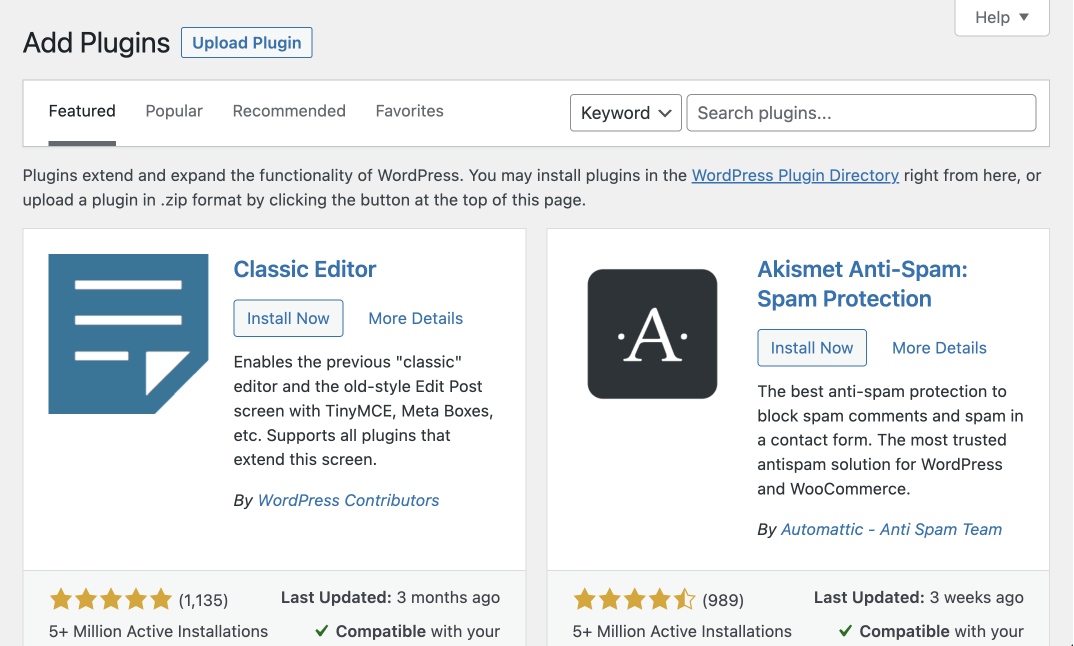Click the Add Plugins page heading
Image resolution: width=1074 pixels, height=646 pixels.
[x=97, y=42]
